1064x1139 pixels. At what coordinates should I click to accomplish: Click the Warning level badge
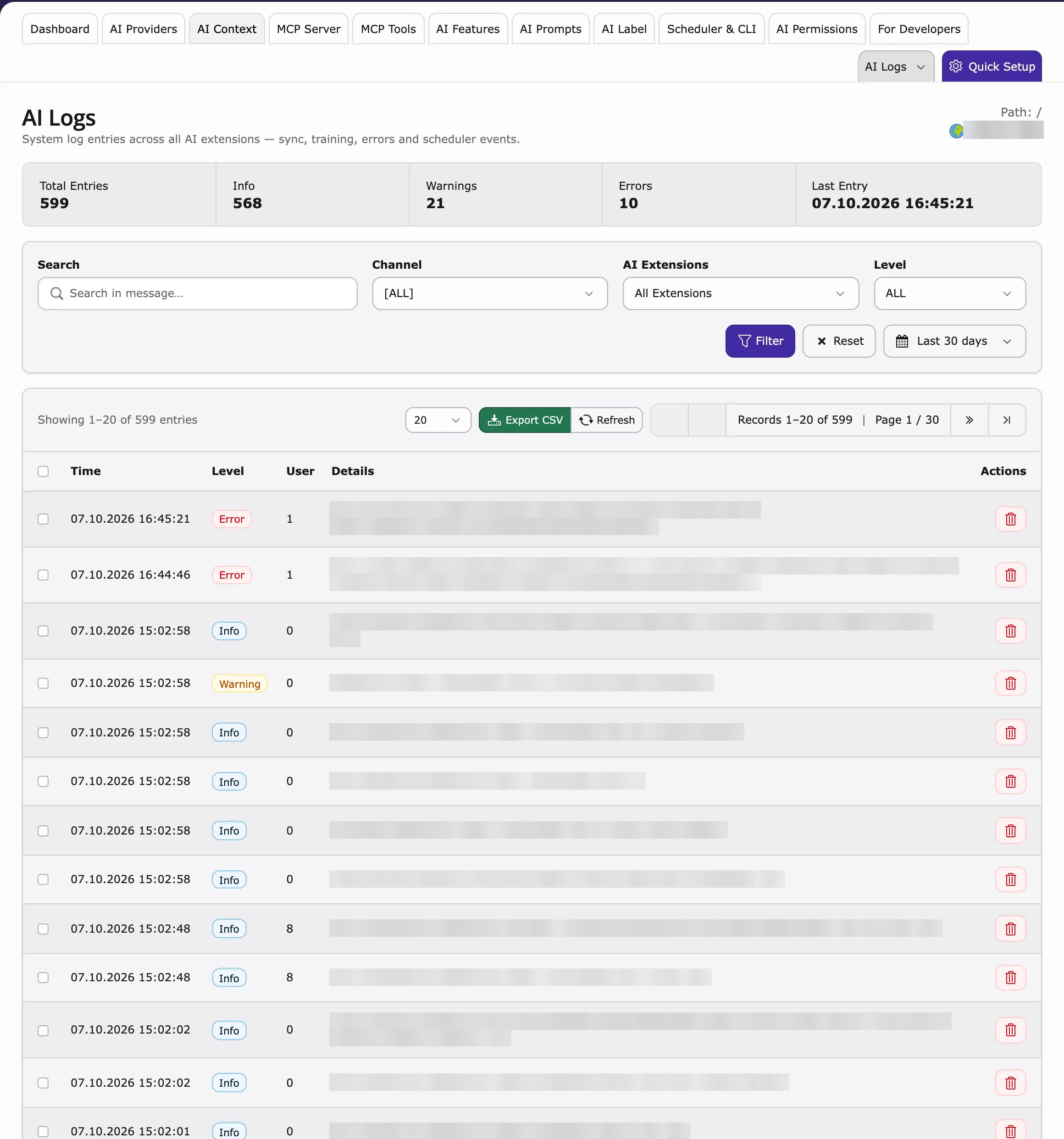pyautogui.click(x=239, y=684)
